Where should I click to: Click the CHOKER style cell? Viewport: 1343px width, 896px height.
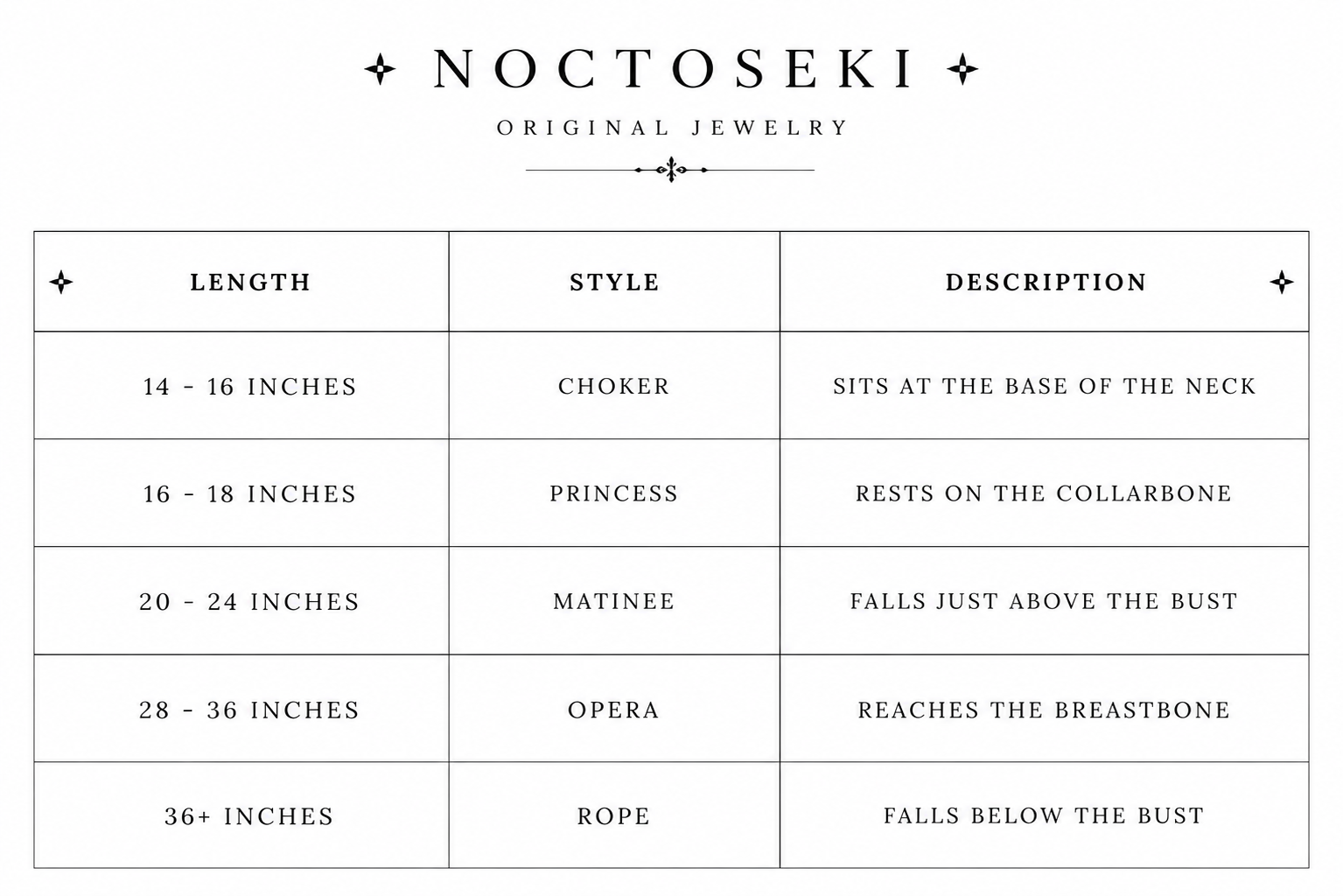614,386
